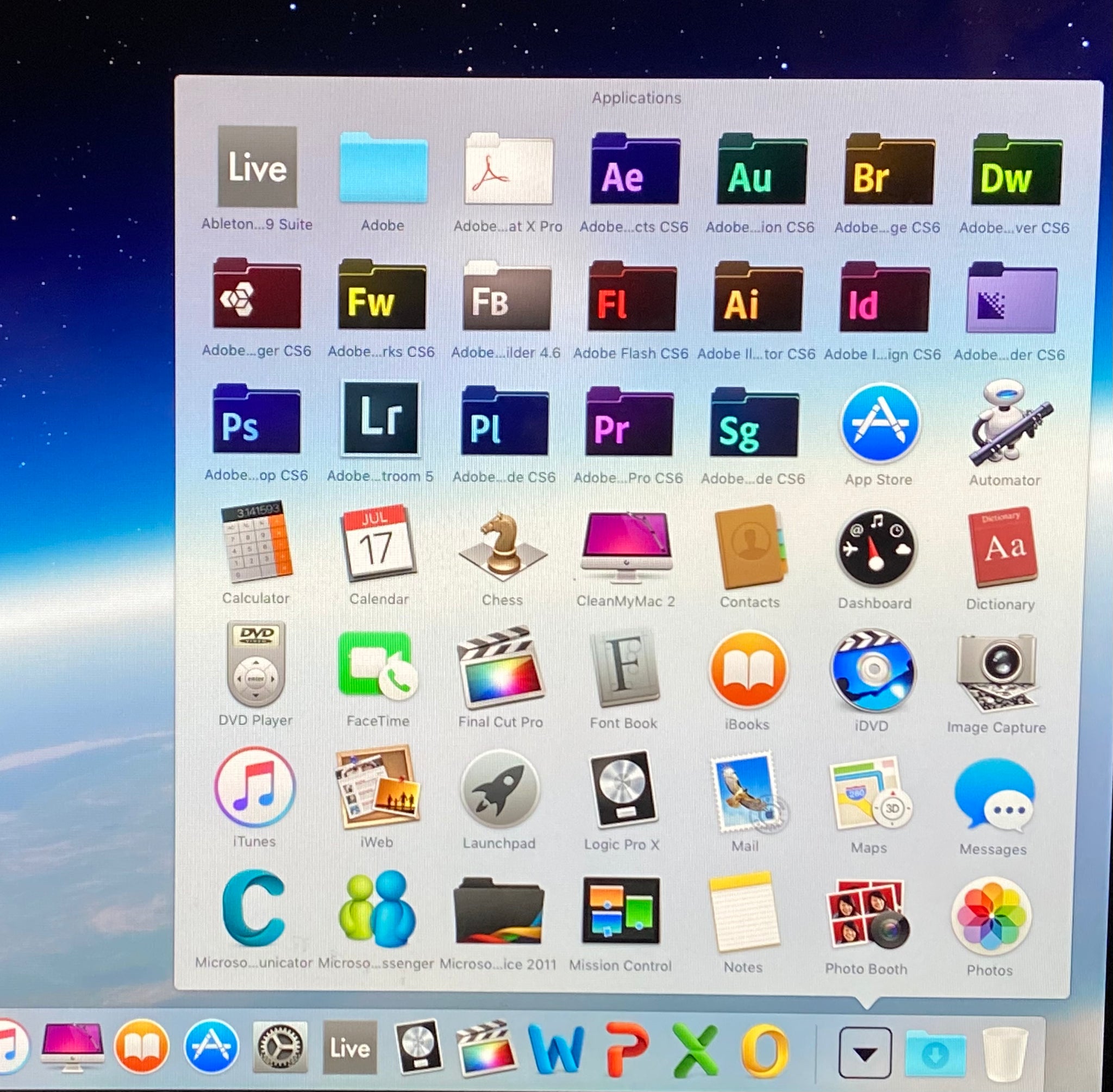The width and height of the screenshot is (1113, 1092).
Task: Open the Microsoft Office 2011 folder
Action: [498, 910]
